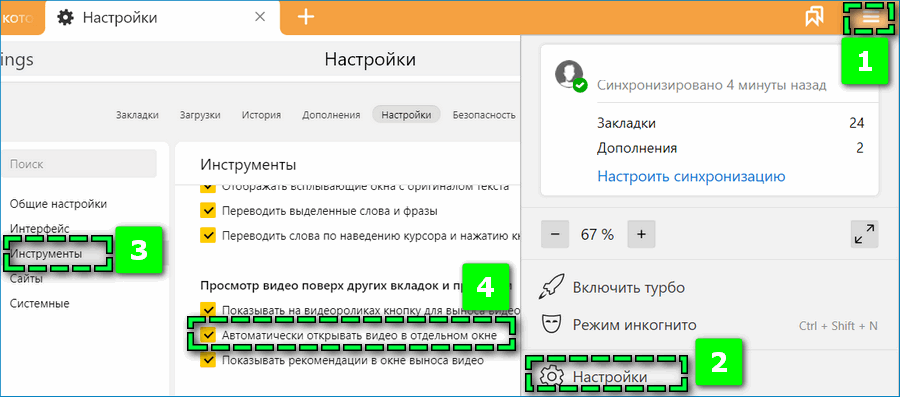
Task: Click the Закладки count row
Action: click(x=731, y=123)
